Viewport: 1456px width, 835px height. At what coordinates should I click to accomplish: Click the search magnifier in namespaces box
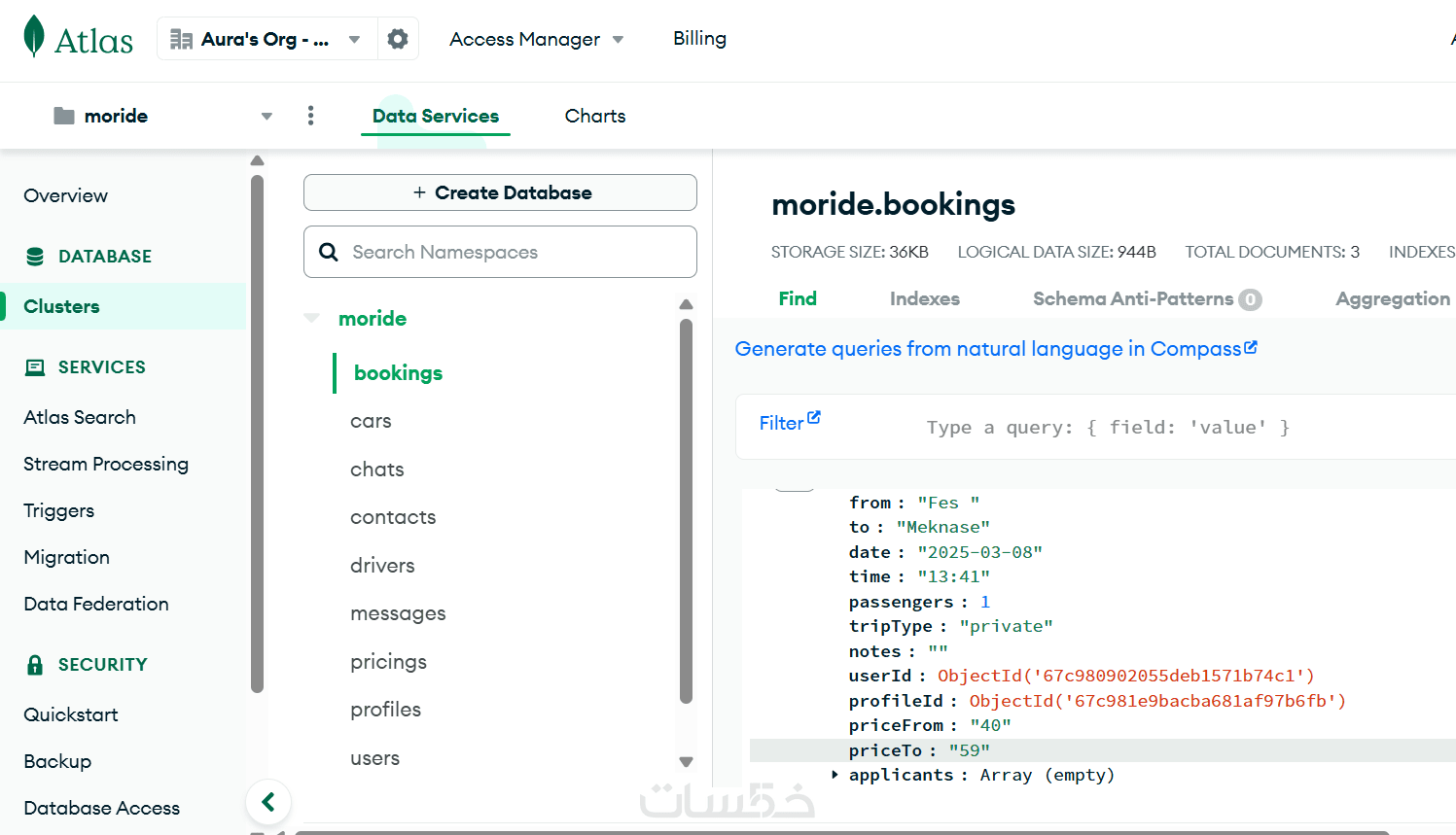[x=329, y=252]
